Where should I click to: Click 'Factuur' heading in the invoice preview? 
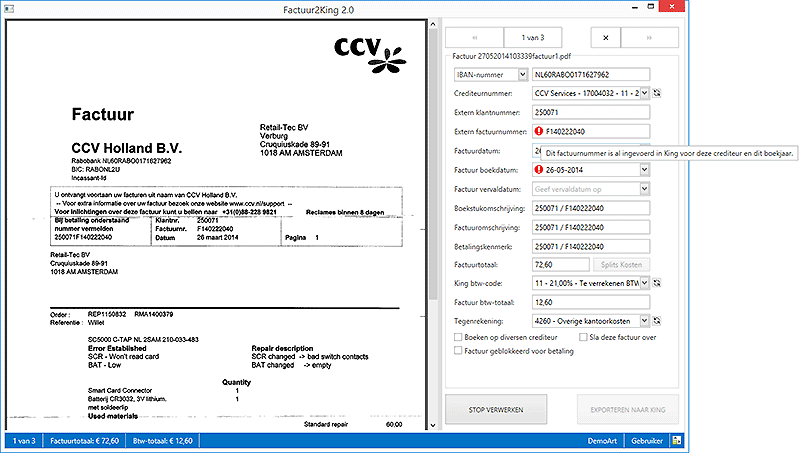pyautogui.click(x=103, y=114)
